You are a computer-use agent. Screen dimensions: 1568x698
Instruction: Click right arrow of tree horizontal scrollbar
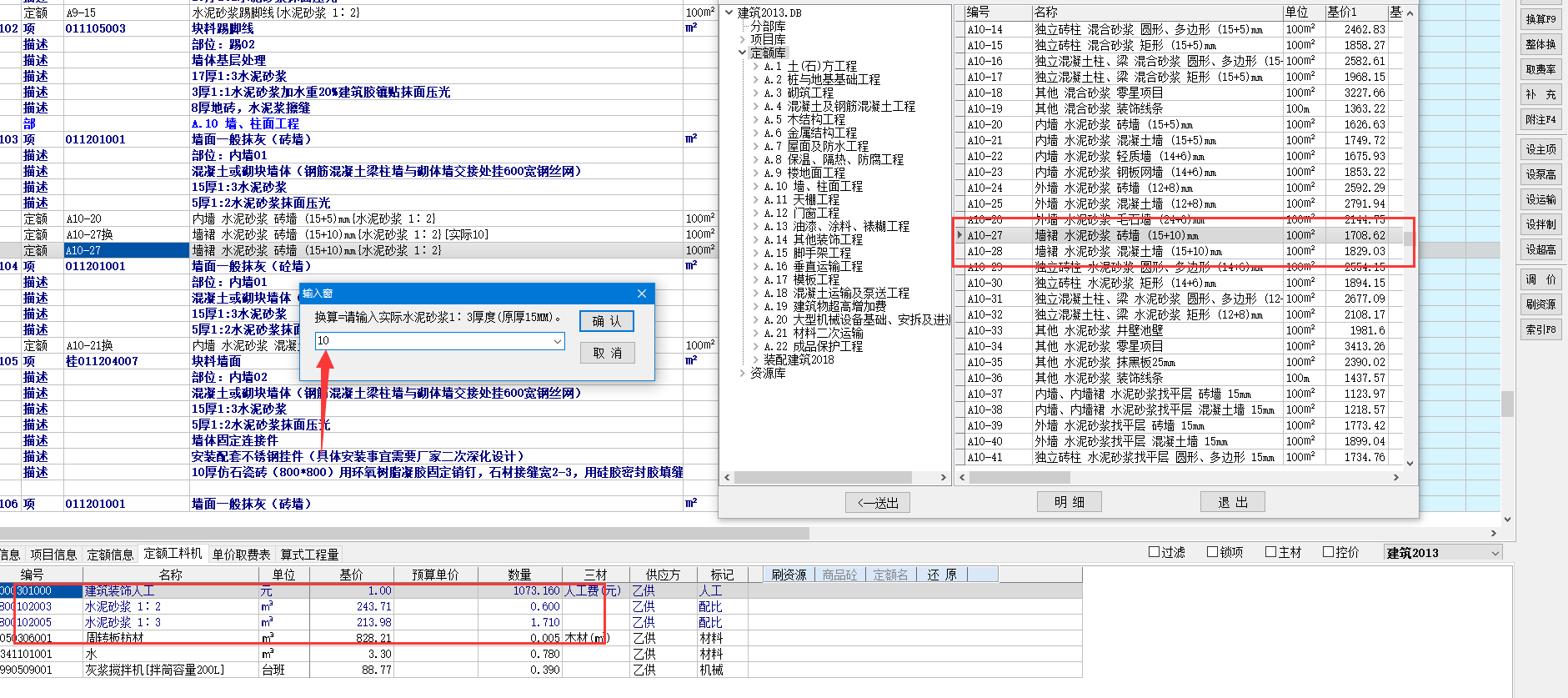pyautogui.click(x=943, y=478)
